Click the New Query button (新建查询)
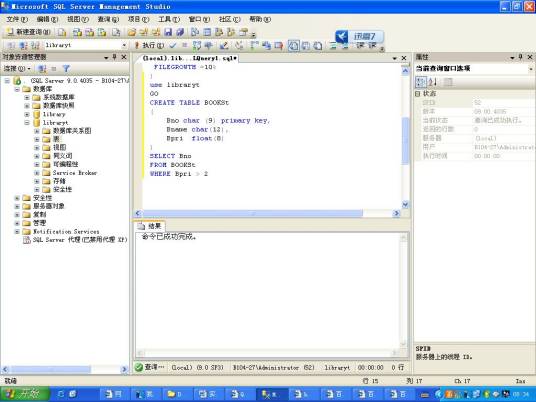 (x=29, y=32)
